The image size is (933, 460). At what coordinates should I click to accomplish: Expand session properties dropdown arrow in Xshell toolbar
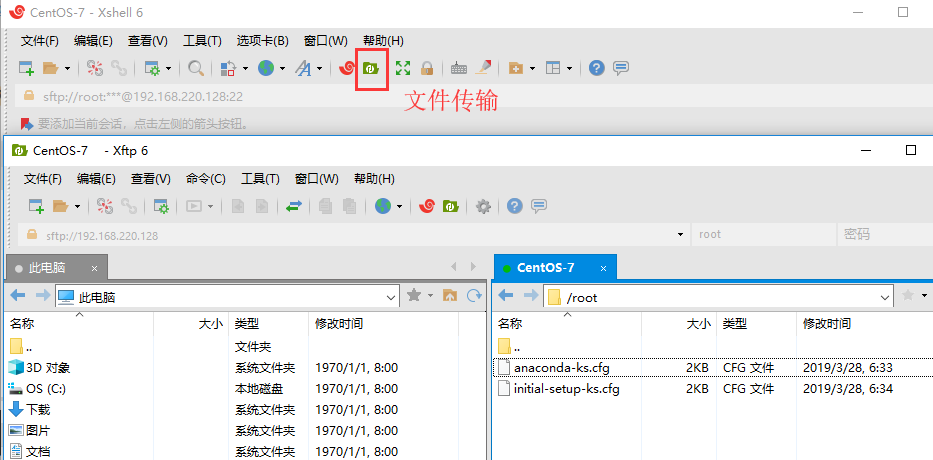click(168, 69)
